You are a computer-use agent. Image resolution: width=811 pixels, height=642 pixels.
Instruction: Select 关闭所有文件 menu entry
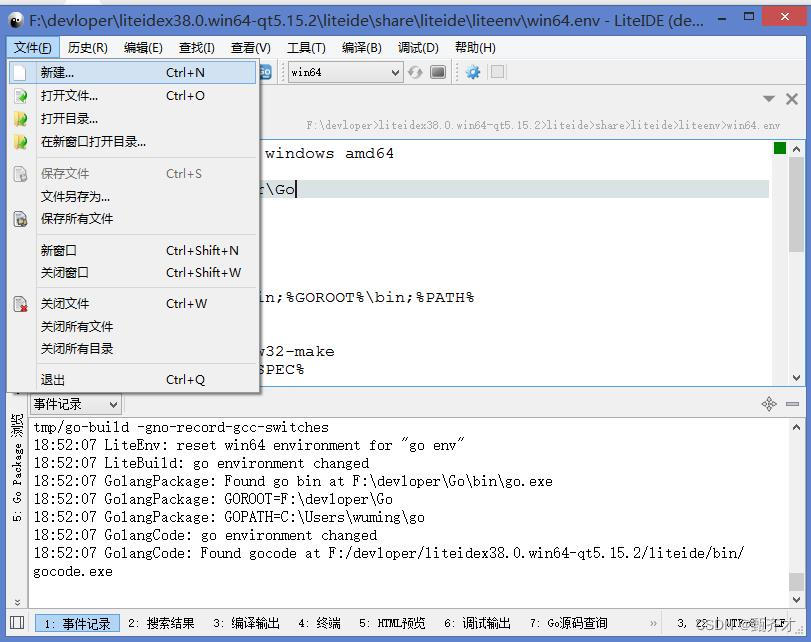132,326
